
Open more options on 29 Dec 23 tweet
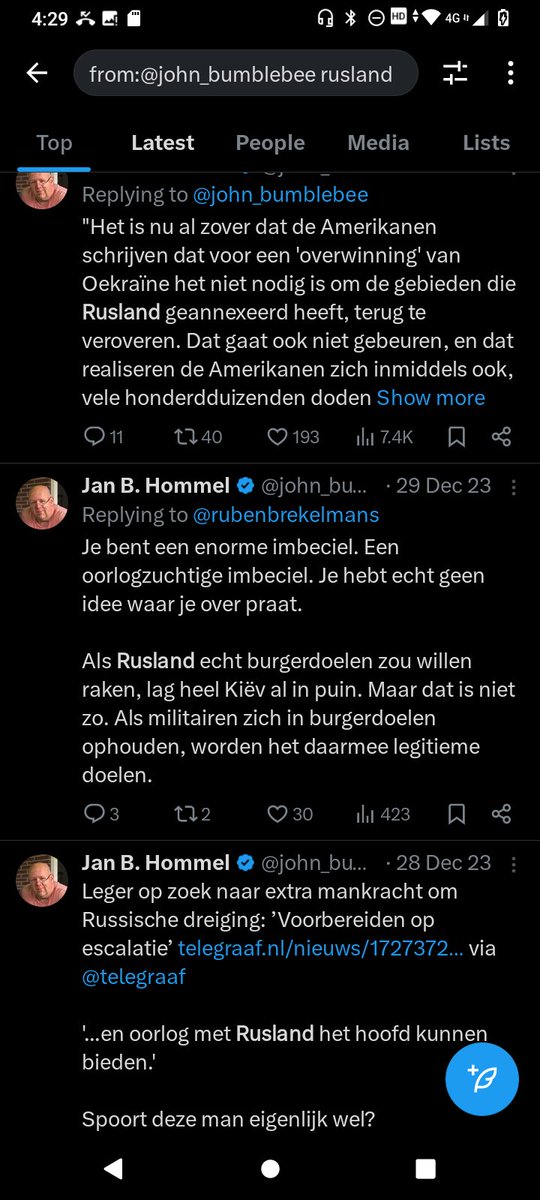click(x=514, y=487)
